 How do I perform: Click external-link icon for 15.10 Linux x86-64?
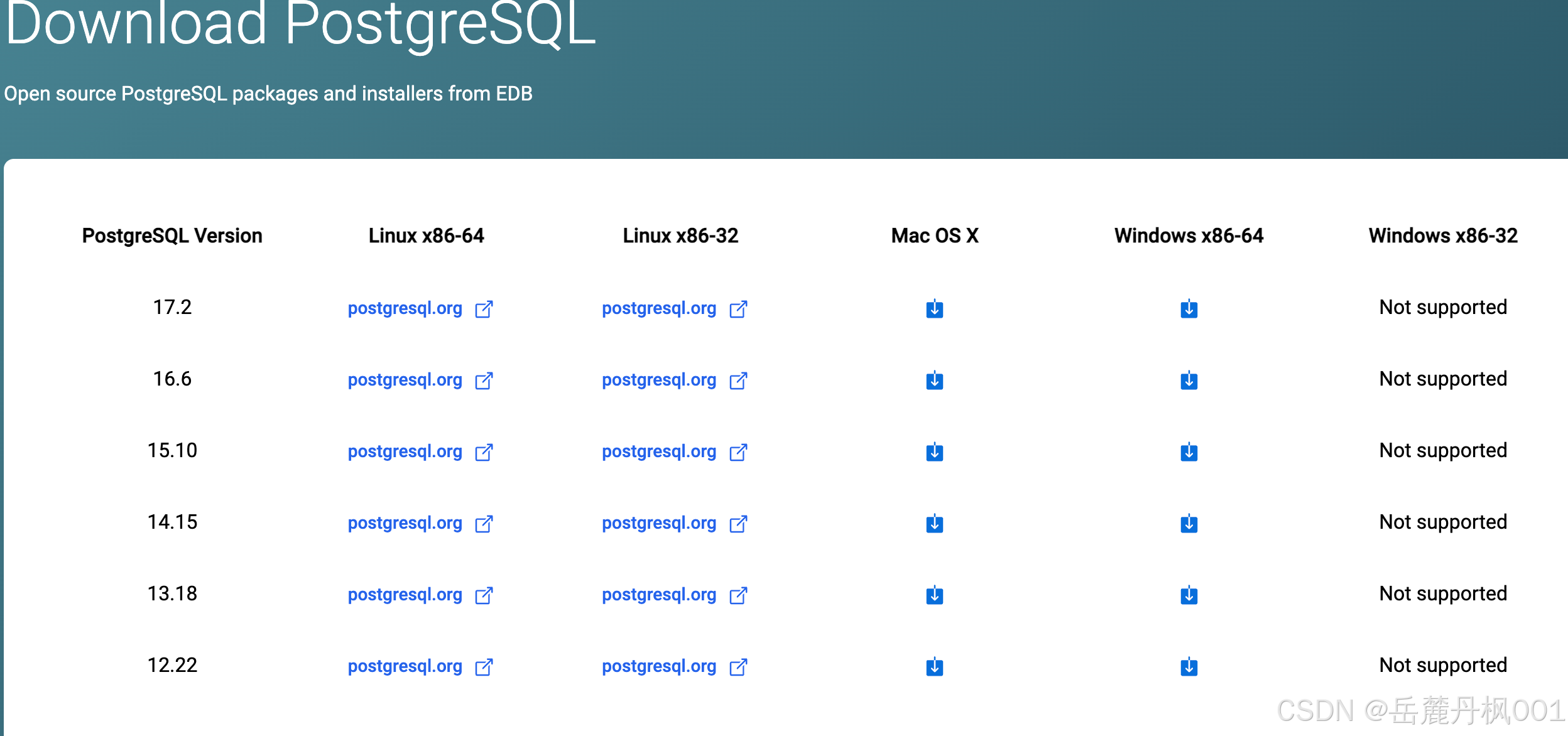(484, 452)
